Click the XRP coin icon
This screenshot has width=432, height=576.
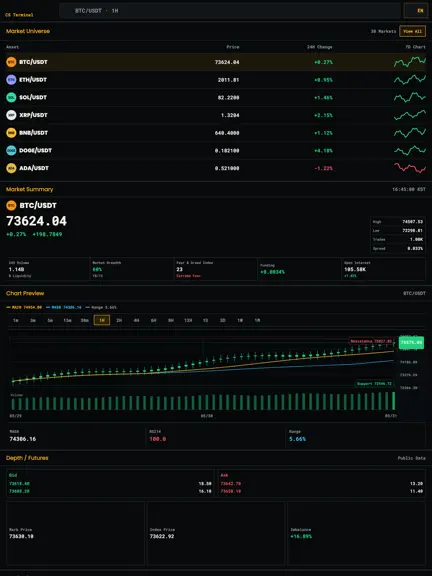tap(11, 115)
